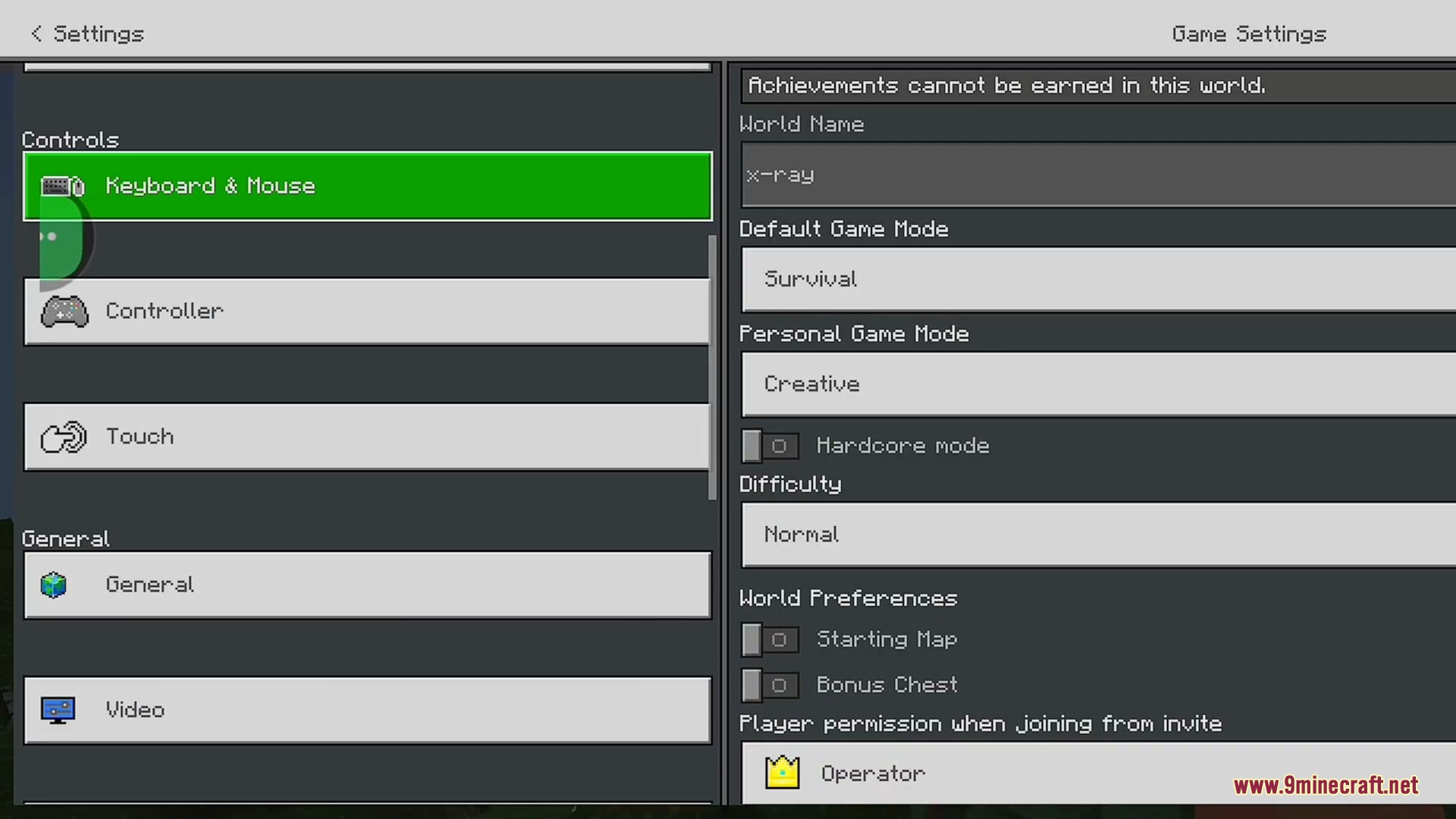Open Keyboard & Mouse settings tab
This screenshot has width=1456, height=819.
point(368,187)
